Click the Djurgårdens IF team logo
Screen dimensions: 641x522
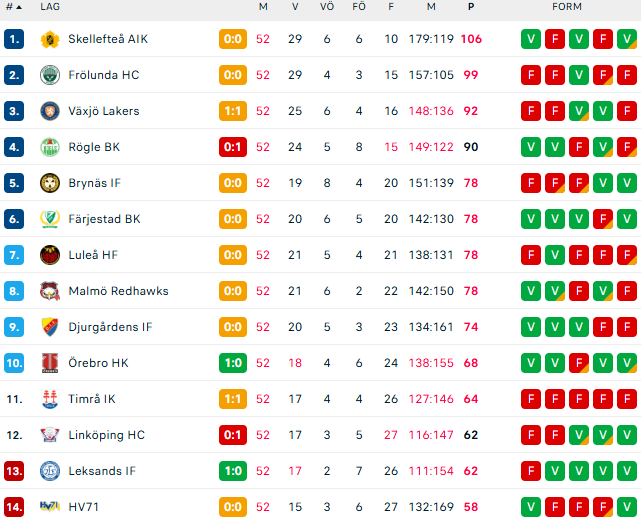tap(49, 327)
